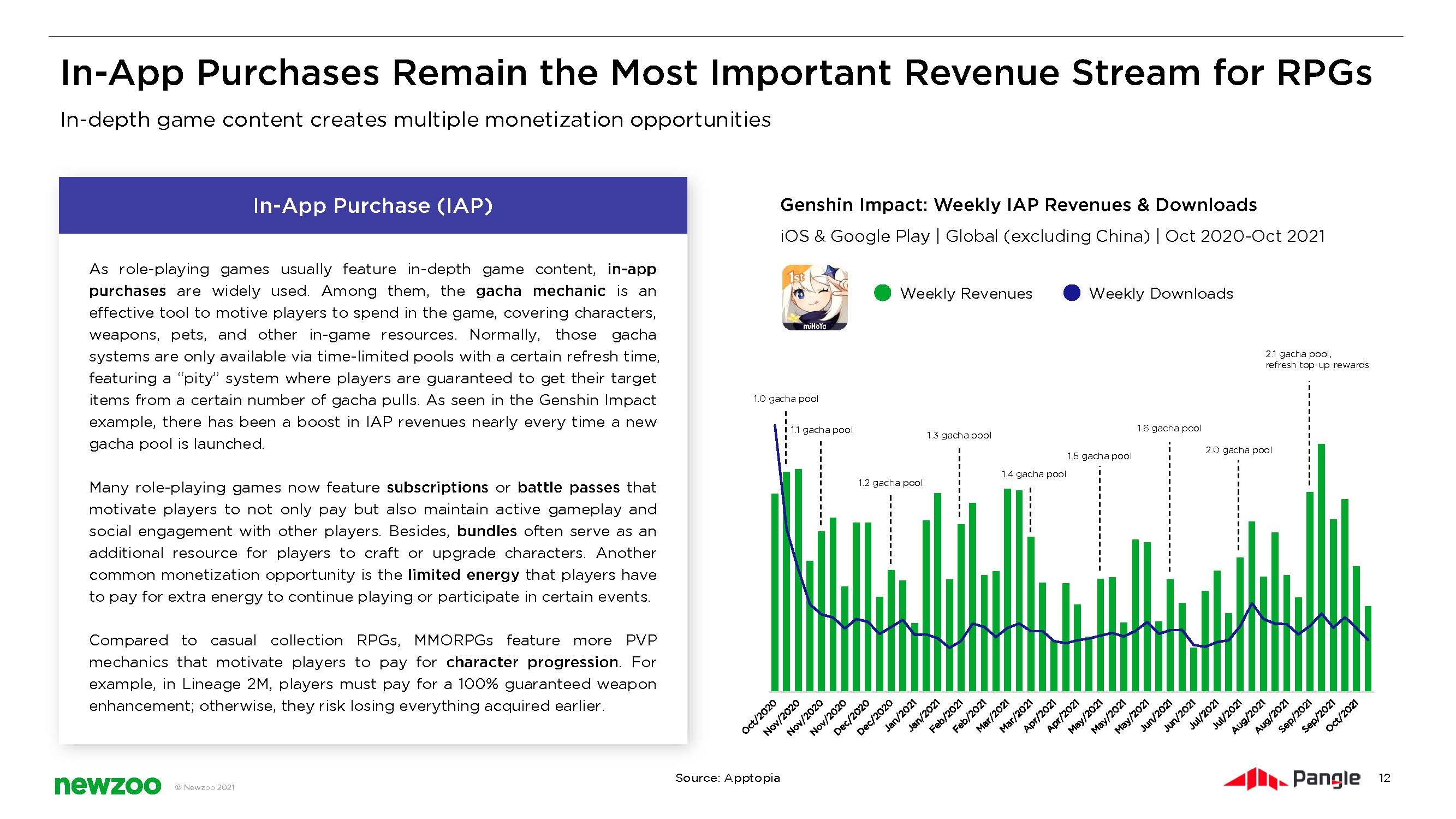Click the Genshin Impact app icon

click(815, 298)
